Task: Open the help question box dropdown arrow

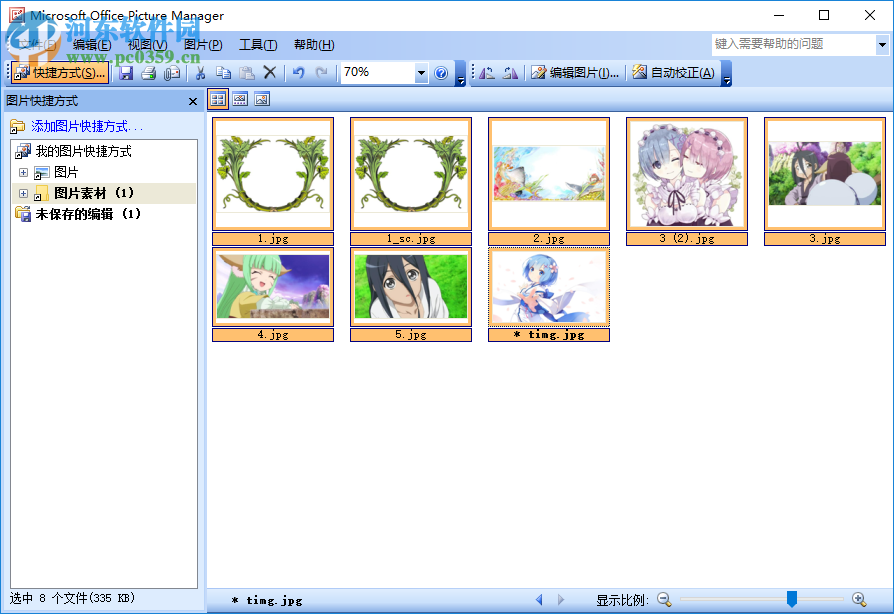Action: point(882,44)
